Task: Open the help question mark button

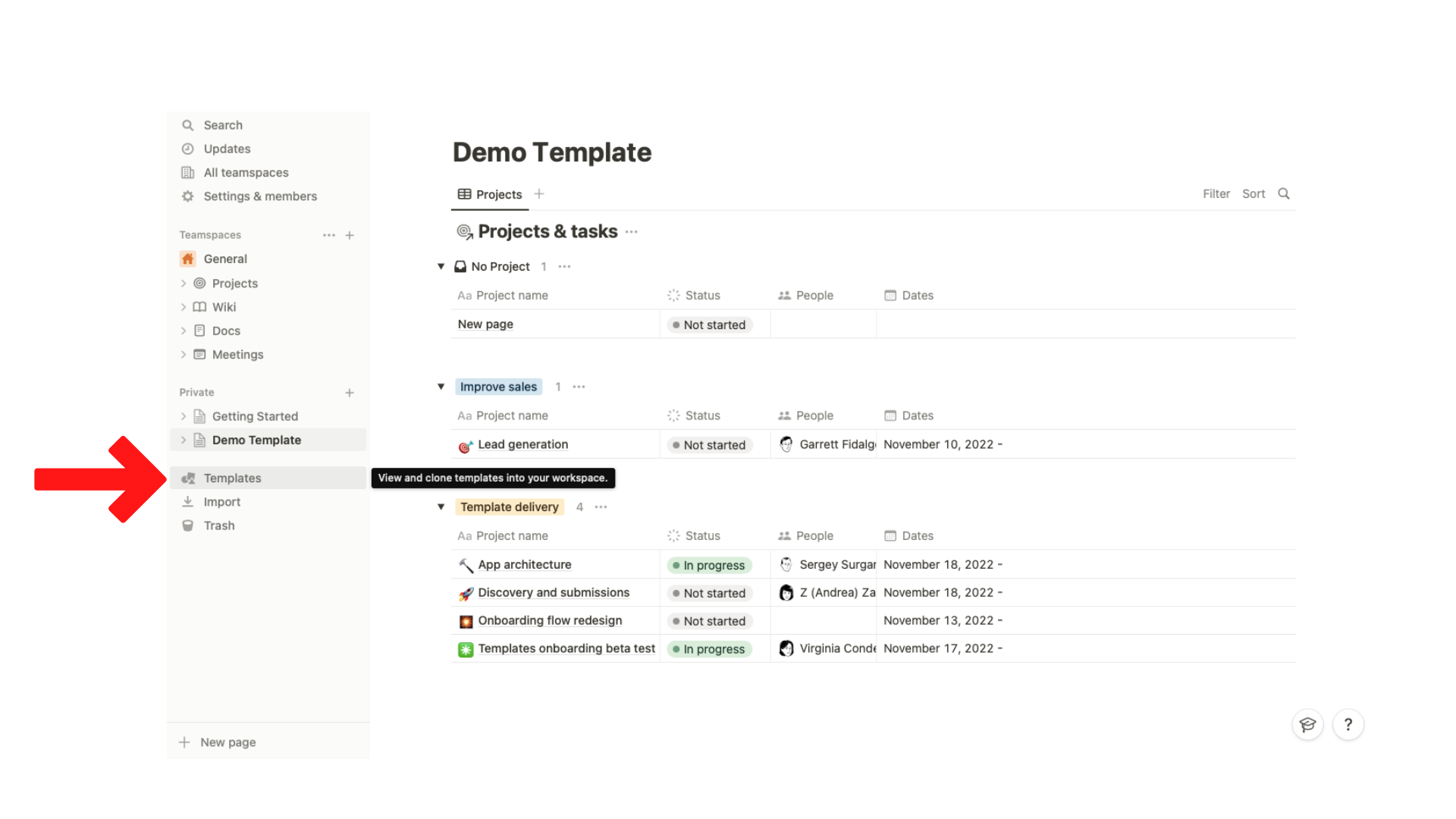Action: point(1348,724)
